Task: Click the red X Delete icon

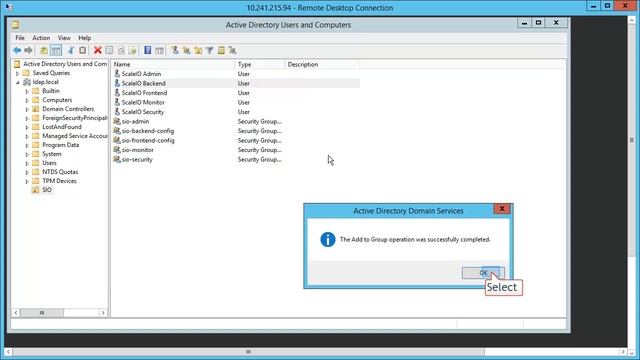Action: point(98,50)
